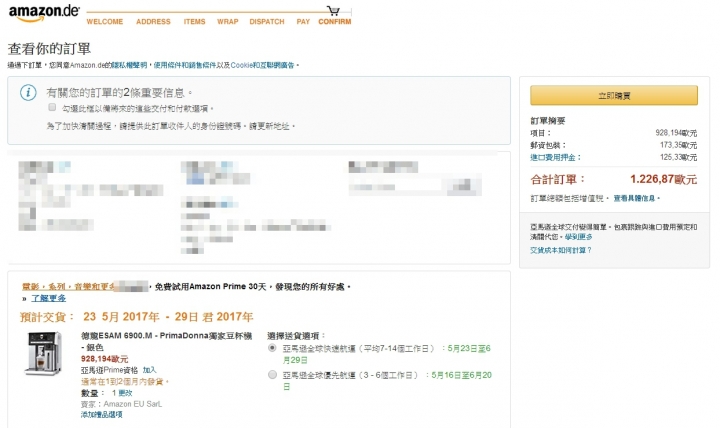The height and width of the screenshot is (428, 720).
Task: Click the 添加禮品選項 gift options link
Action: click(x=101, y=415)
